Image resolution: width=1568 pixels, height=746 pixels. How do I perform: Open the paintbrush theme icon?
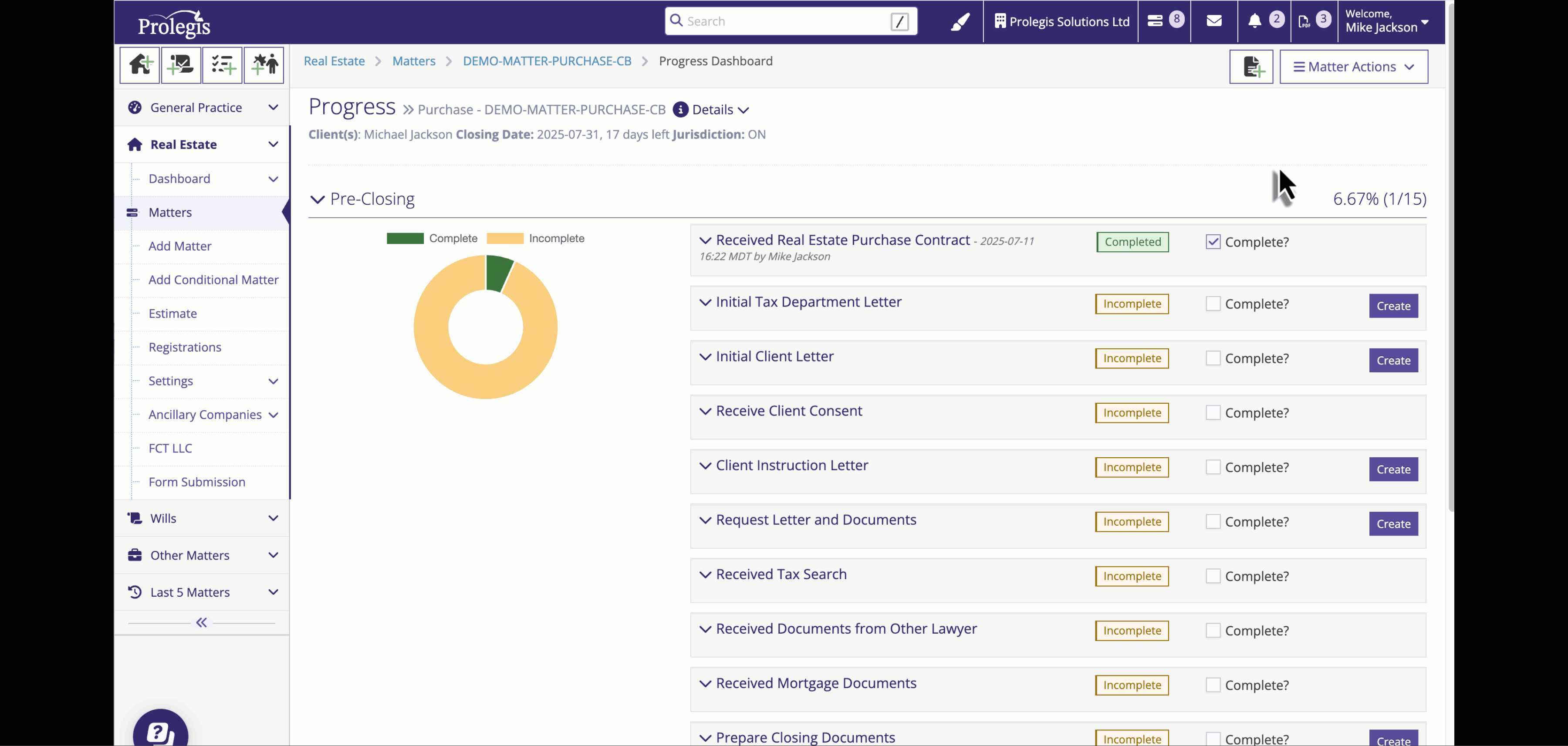point(960,22)
